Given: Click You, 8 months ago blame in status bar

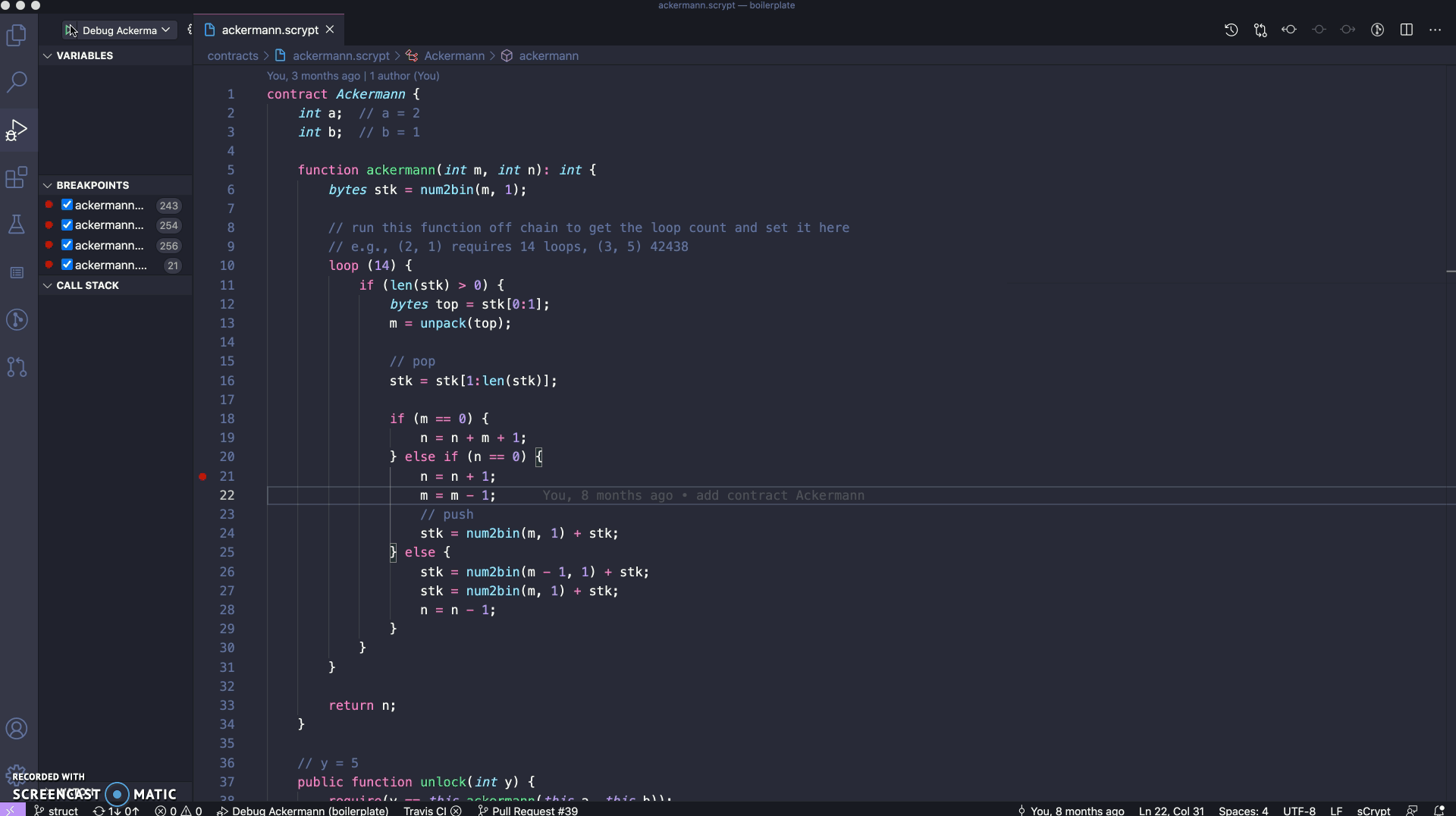Looking at the screenshot, I should [x=1071, y=811].
